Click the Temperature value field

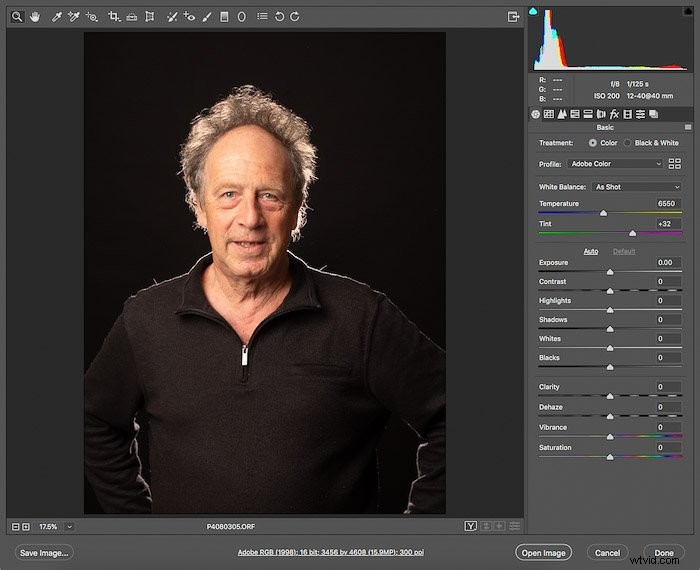pyautogui.click(x=668, y=204)
